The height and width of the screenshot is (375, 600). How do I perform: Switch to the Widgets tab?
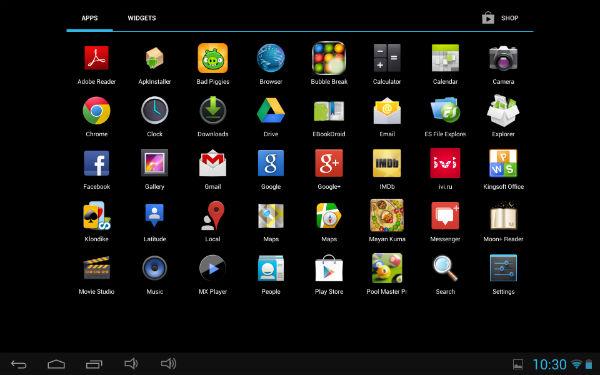142,18
